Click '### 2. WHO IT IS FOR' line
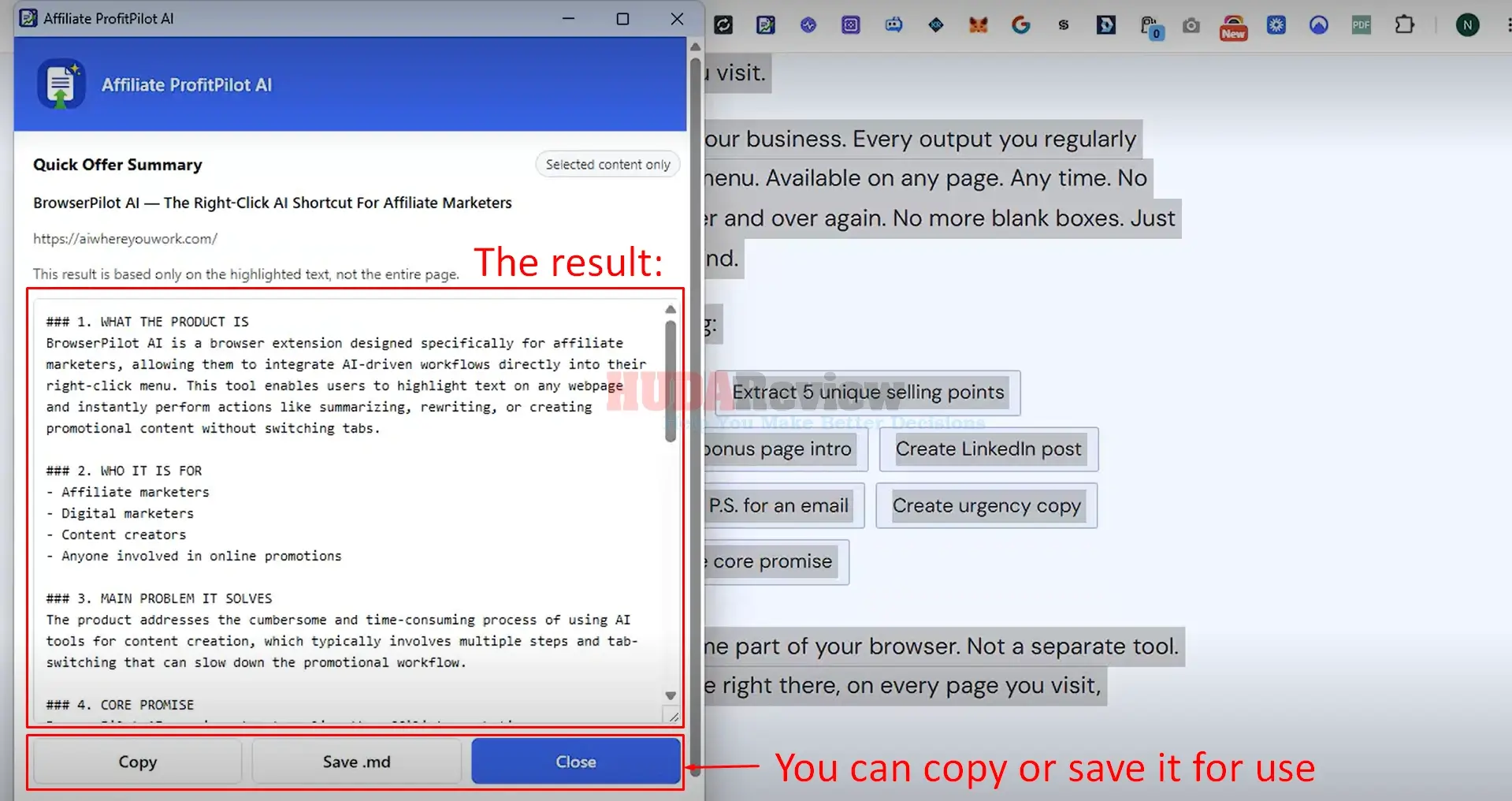Screen dimensions: 1512x801 pos(124,471)
